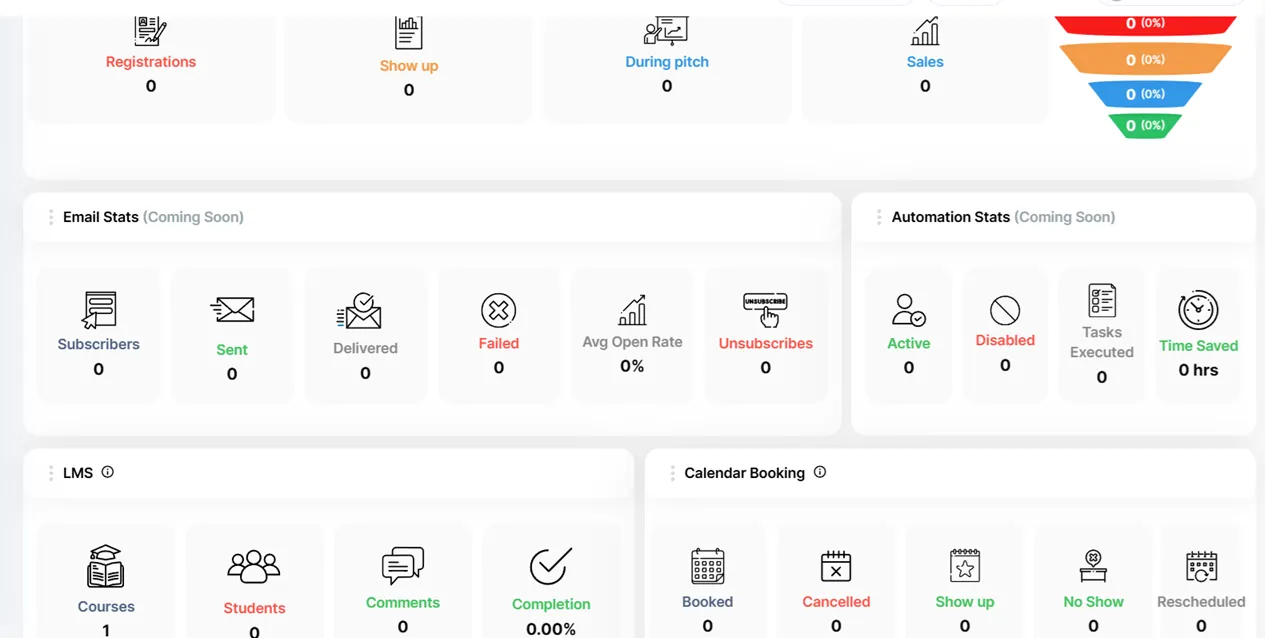The height and width of the screenshot is (638, 1265).
Task: Select the Registrations stat label
Action: point(151,62)
